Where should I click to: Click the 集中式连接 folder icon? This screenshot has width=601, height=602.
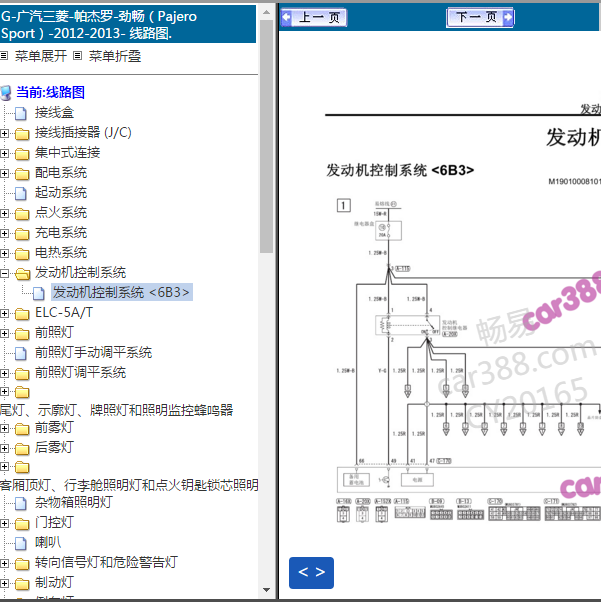22,154
